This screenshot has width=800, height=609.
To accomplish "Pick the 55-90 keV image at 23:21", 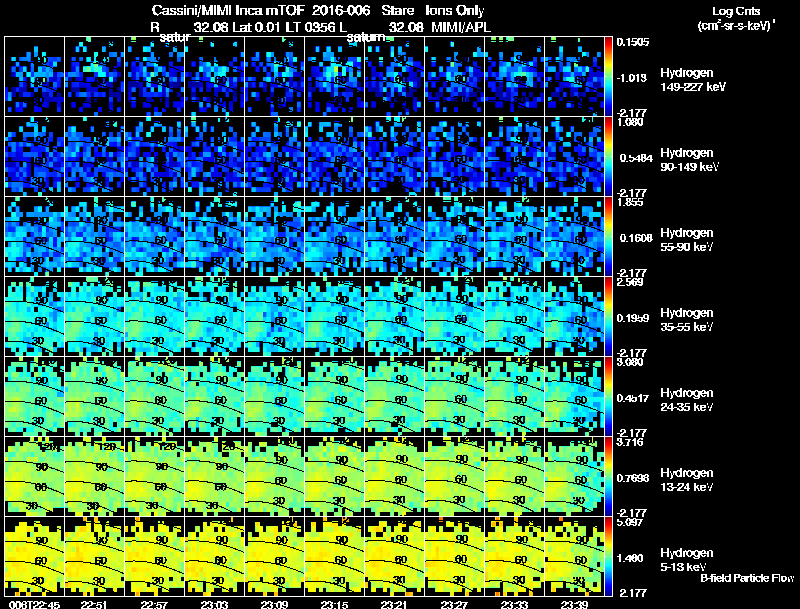I will [x=394, y=236].
